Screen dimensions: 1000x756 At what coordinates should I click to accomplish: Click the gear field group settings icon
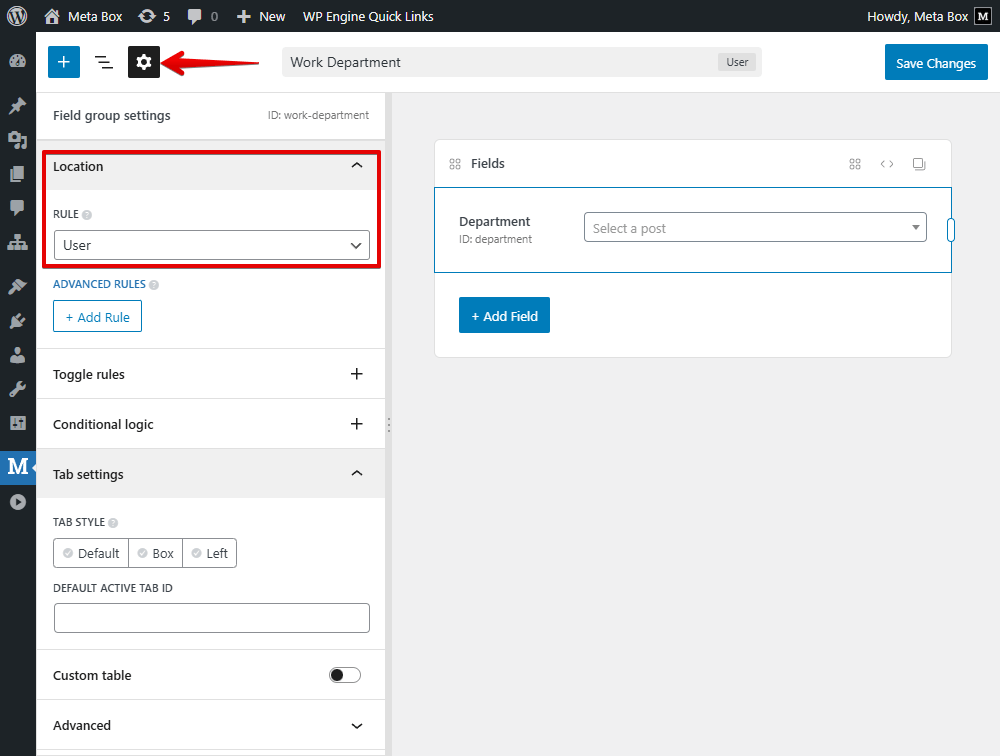click(x=144, y=62)
